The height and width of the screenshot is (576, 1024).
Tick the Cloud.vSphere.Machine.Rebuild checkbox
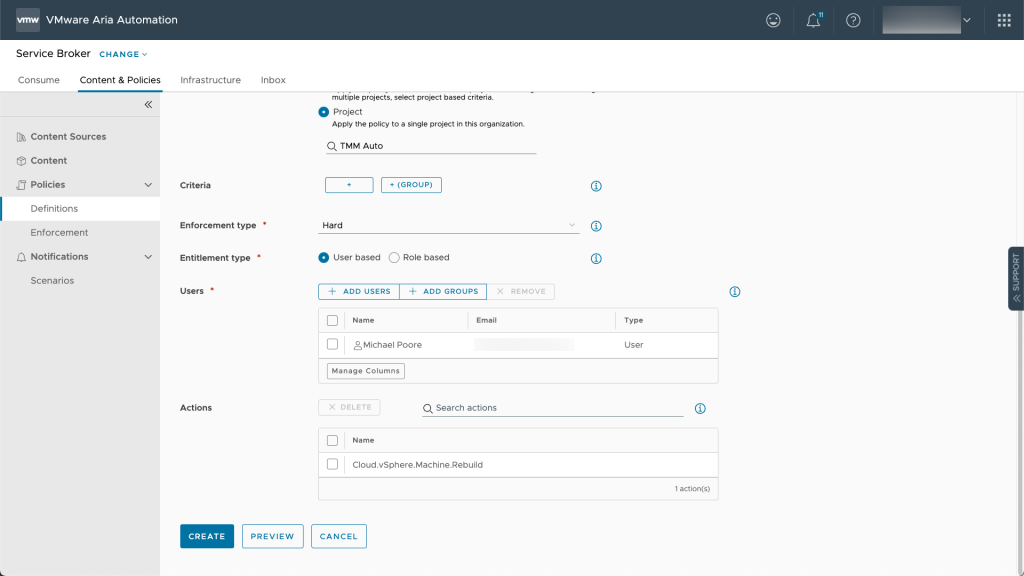pos(333,464)
